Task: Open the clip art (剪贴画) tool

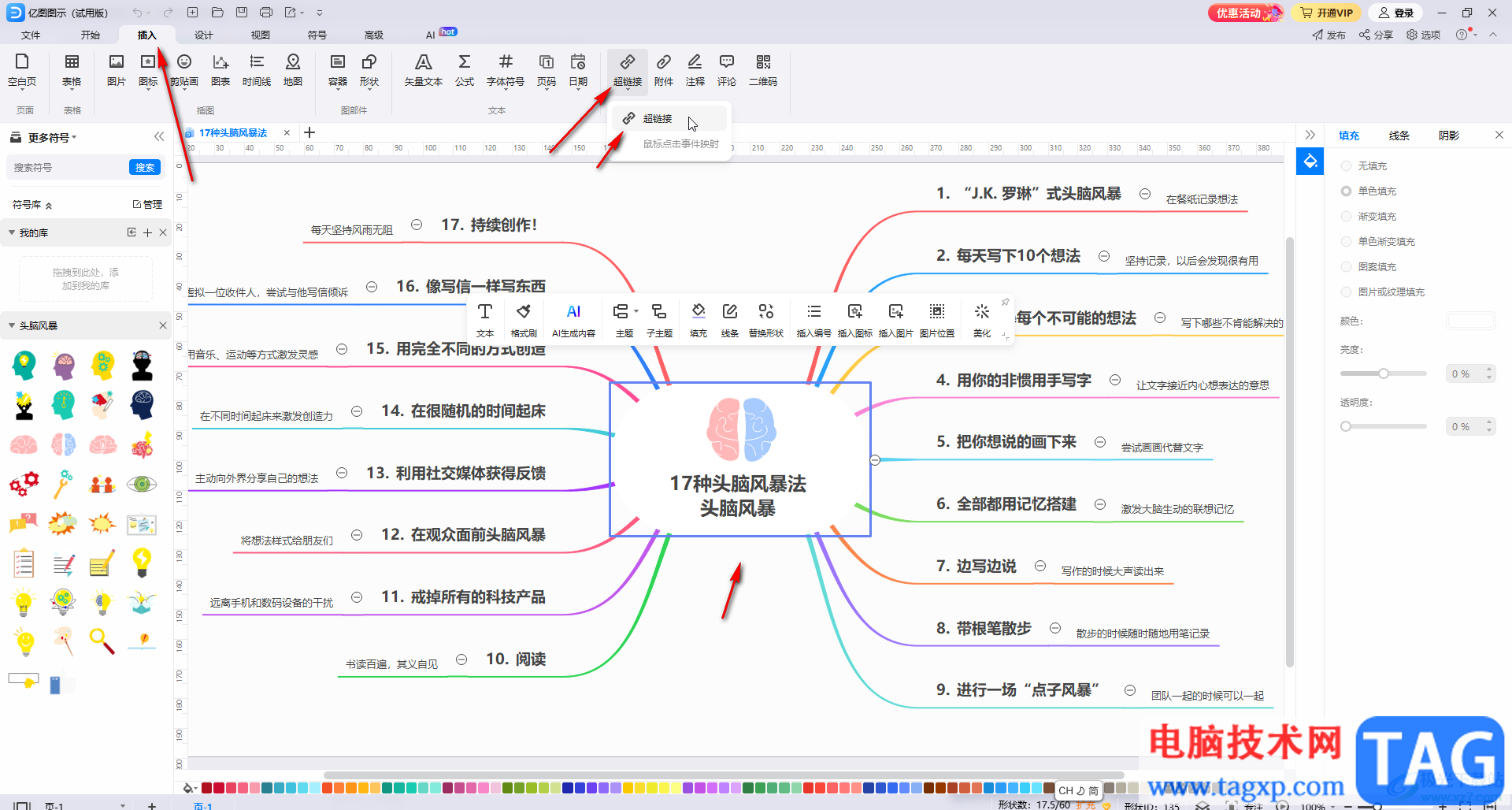Action: pyautogui.click(x=184, y=69)
